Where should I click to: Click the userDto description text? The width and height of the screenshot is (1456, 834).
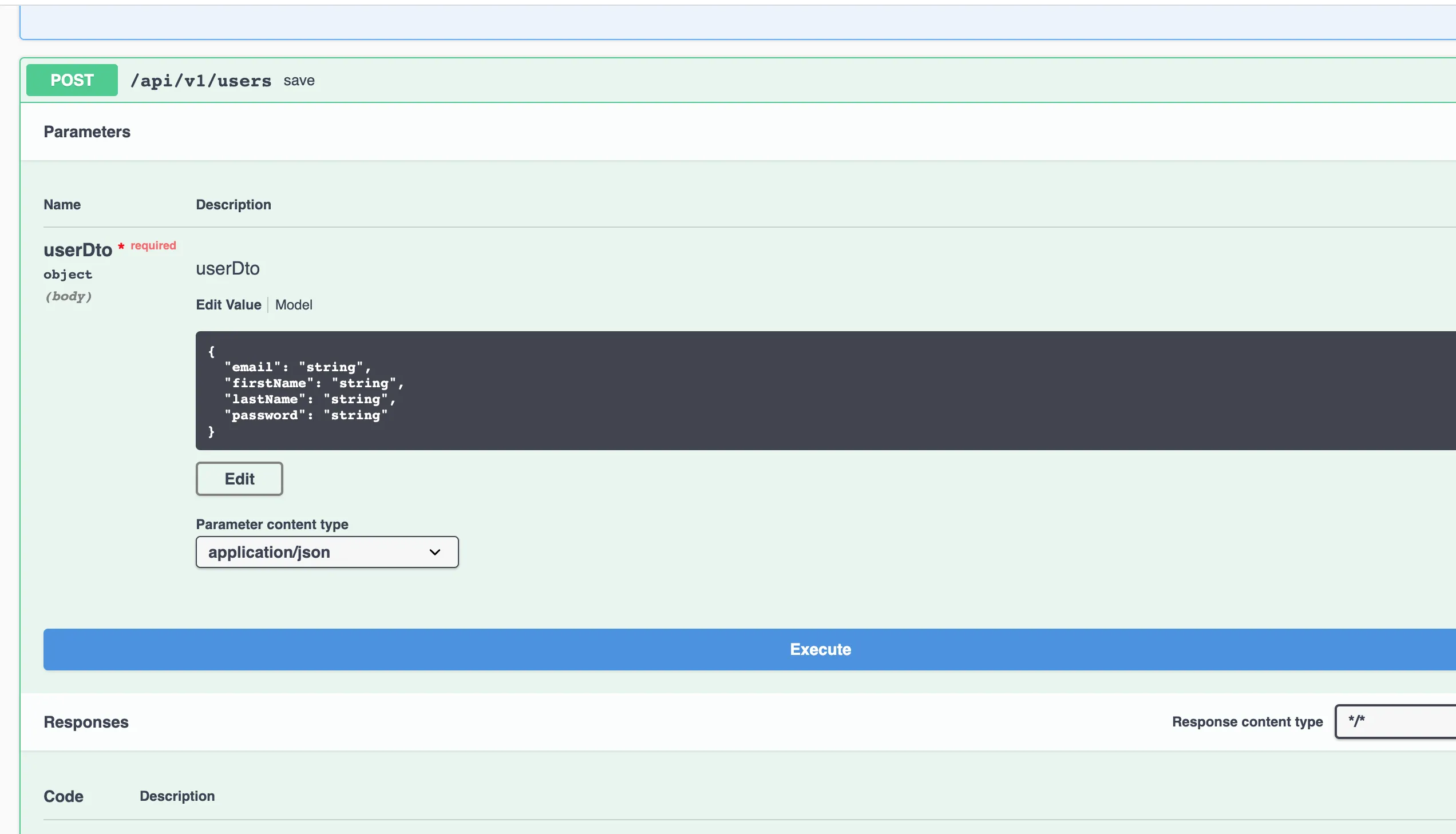pyautogui.click(x=227, y=269)
